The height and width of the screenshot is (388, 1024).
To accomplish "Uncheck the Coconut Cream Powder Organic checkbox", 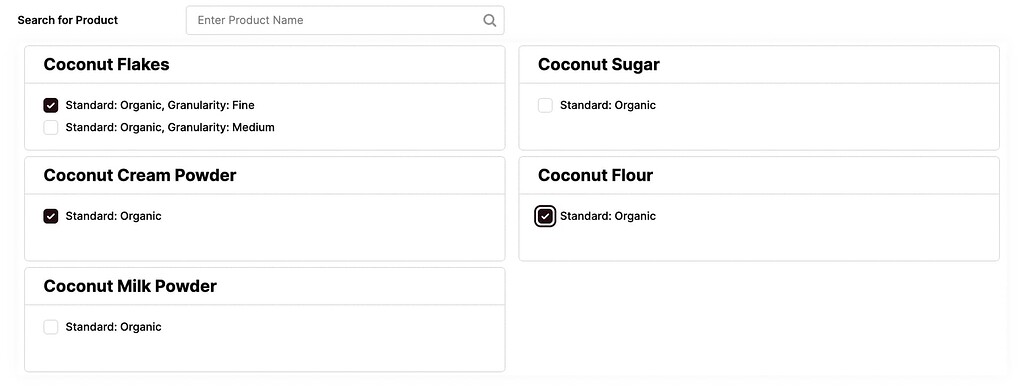I will coord(51,216).
